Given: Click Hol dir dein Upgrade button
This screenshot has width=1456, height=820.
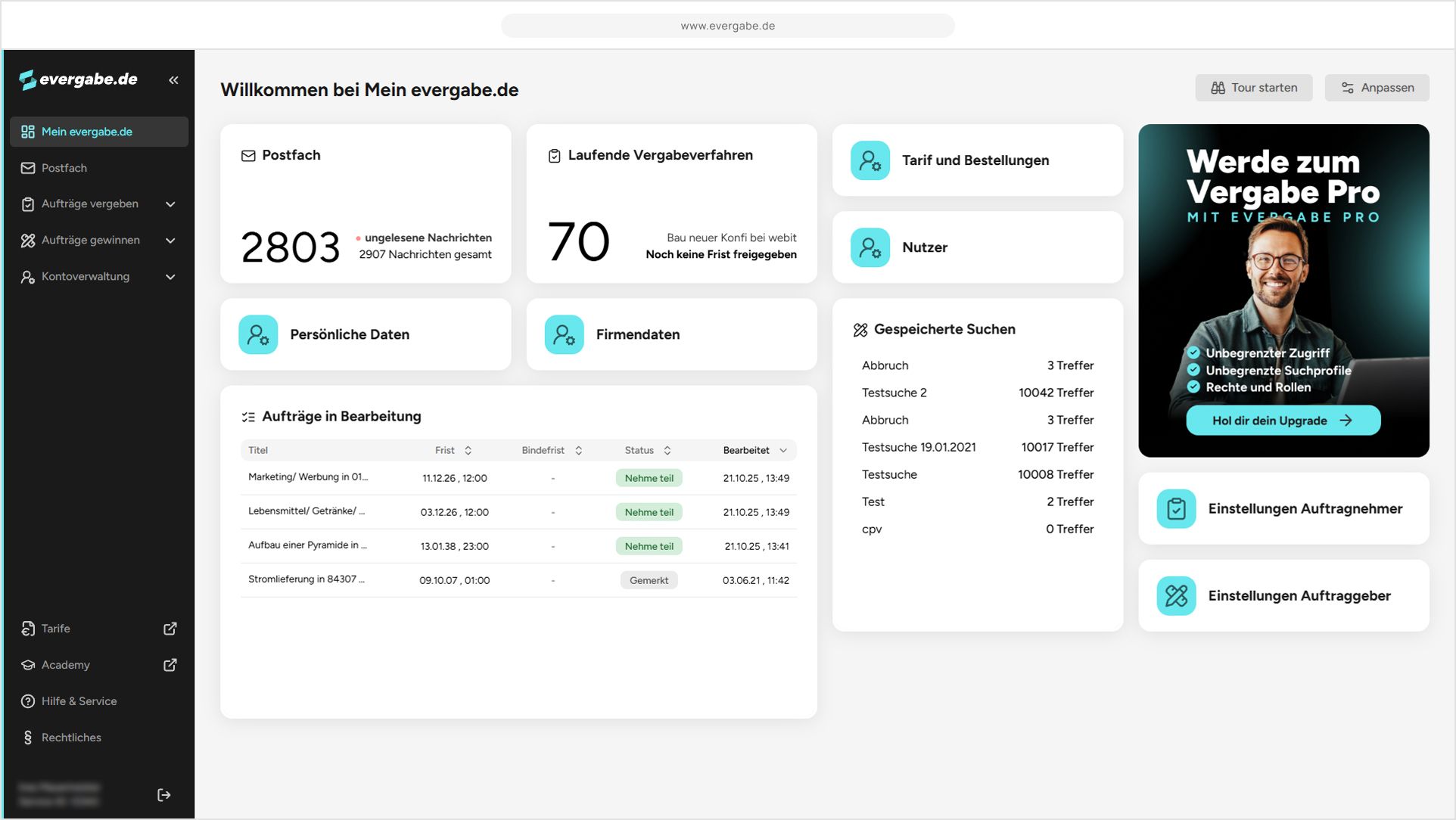Looking at the screenshot, I should point(1283,421).
